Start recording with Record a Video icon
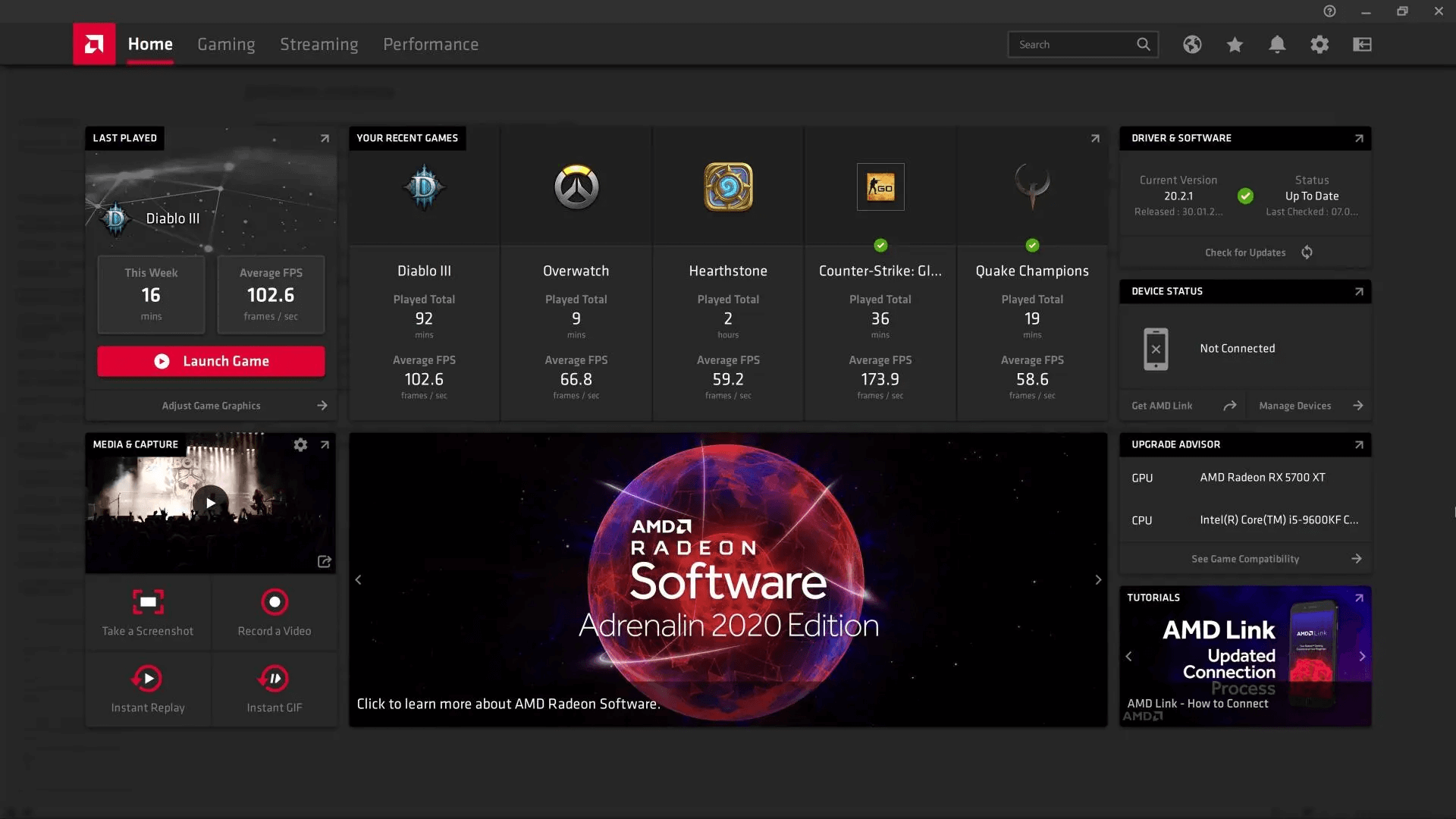Viewport: 1456px width, 819px height. pyautogui.click(x=275, y=602)
